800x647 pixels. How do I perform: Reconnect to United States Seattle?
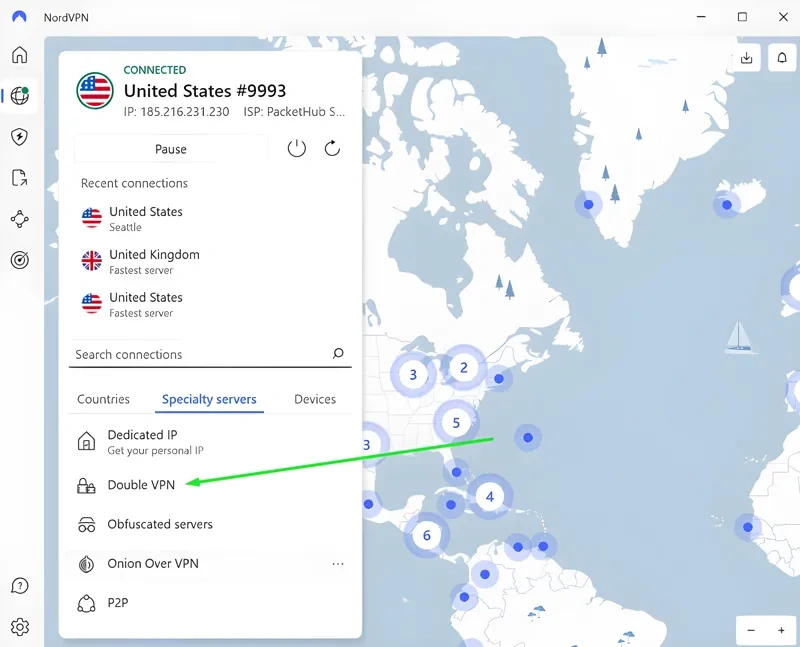(x=210, y=218)
